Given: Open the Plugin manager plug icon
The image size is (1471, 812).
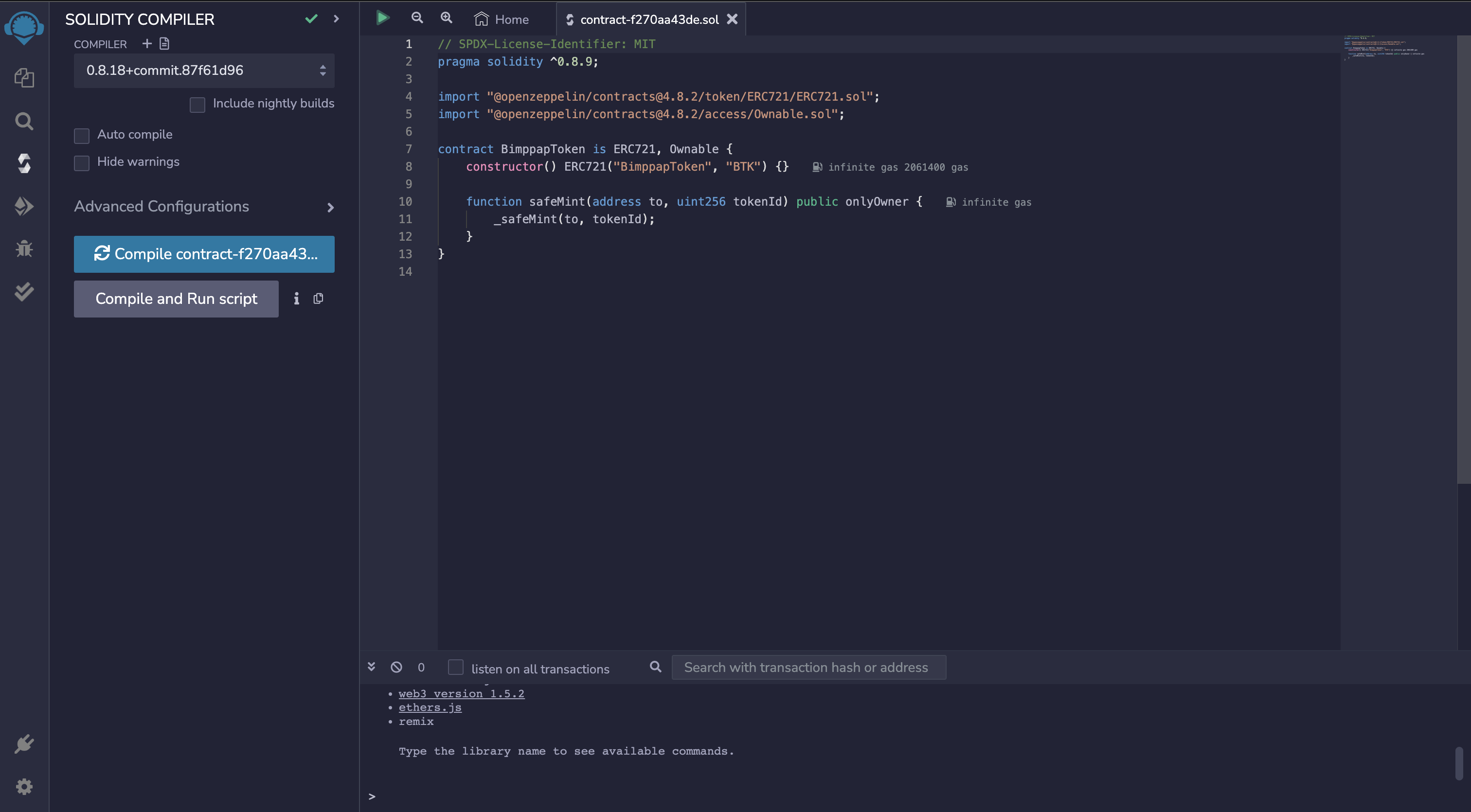Looking at the screenshot, I should (24, 744).
